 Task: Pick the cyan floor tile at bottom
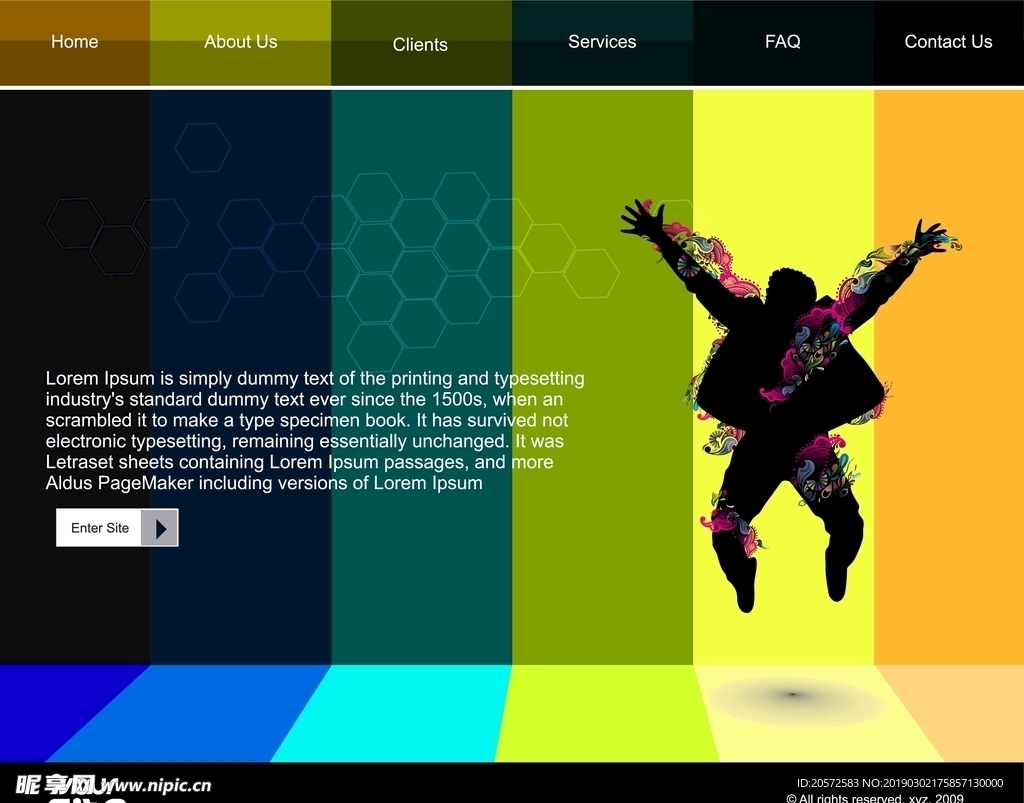[400, 715]
